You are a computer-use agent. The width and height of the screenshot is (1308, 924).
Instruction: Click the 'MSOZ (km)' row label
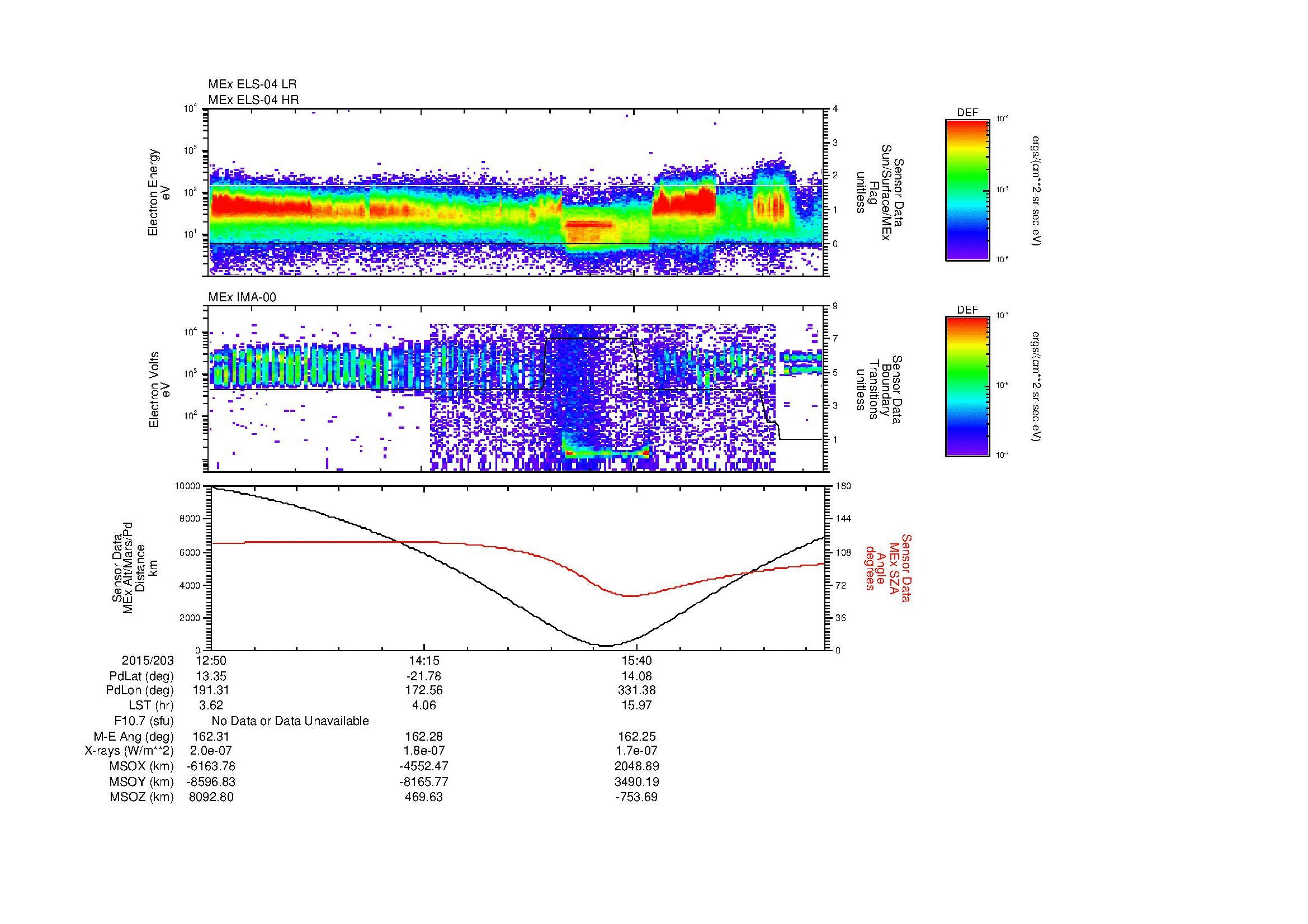point(142,797)
